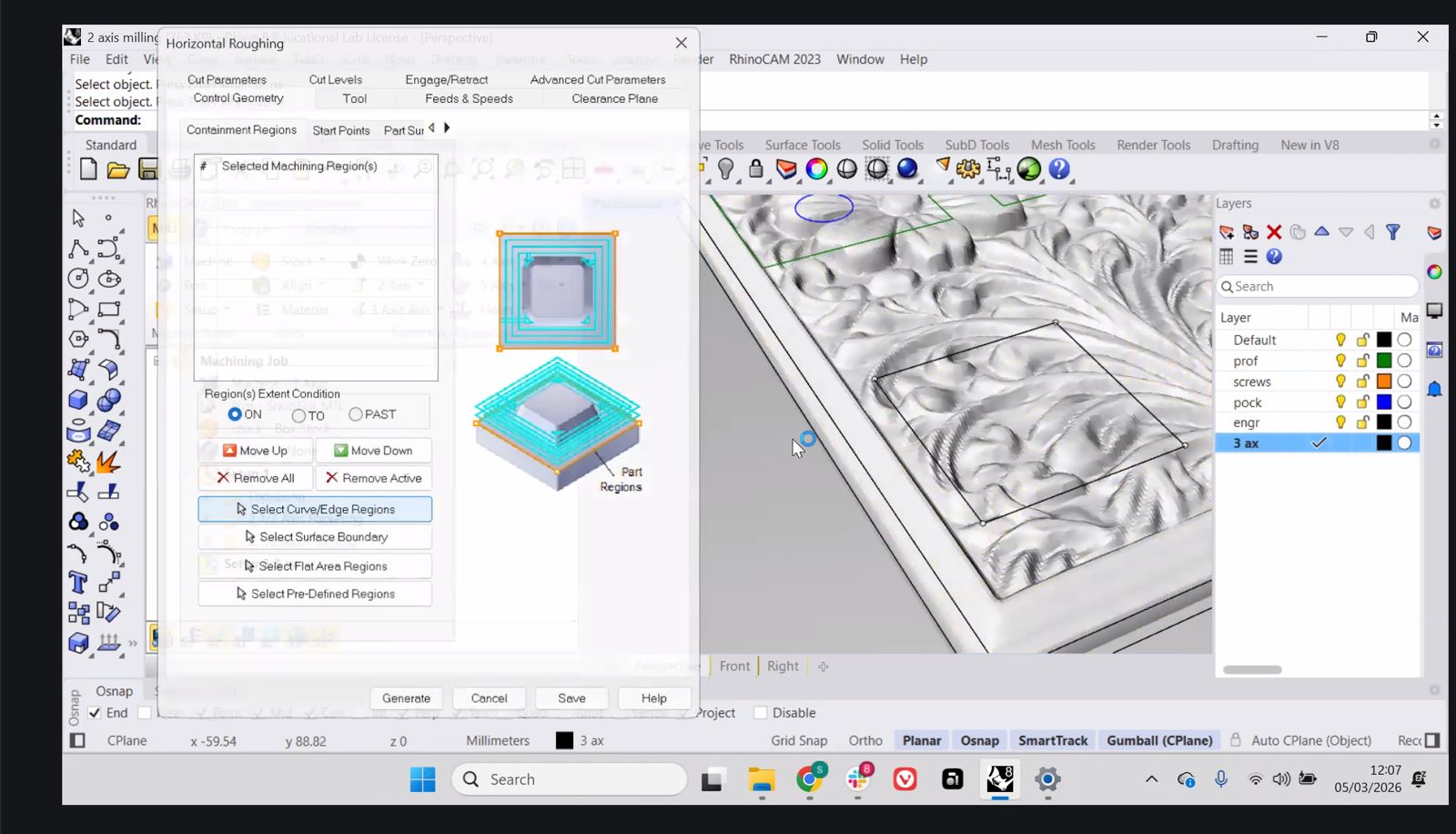This screenshot has height=834, width=1456.
Task: Open the color wheel material tool
Action: [816, 169]
